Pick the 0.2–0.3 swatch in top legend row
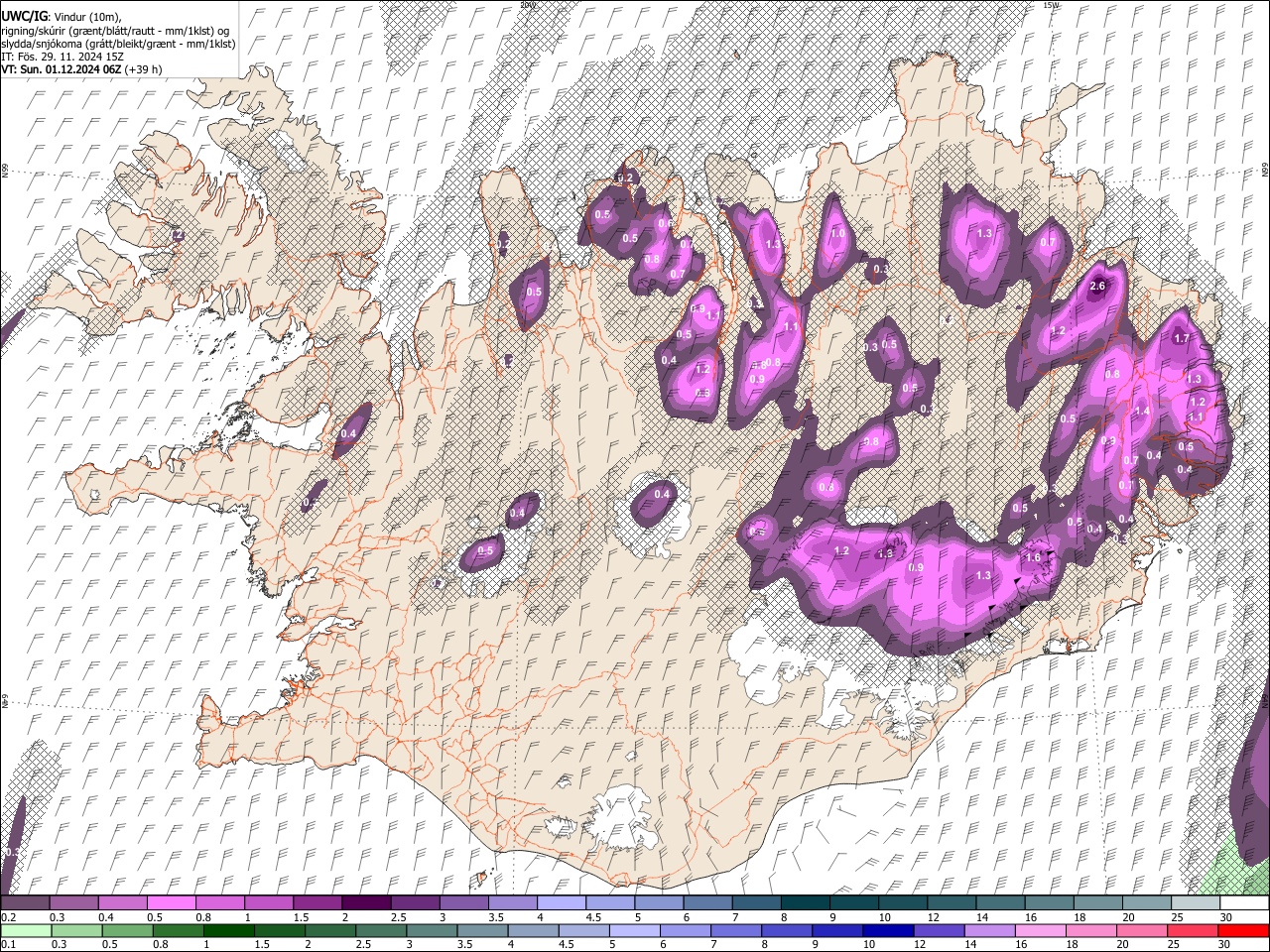1270x952 pixels. (26, 903)
